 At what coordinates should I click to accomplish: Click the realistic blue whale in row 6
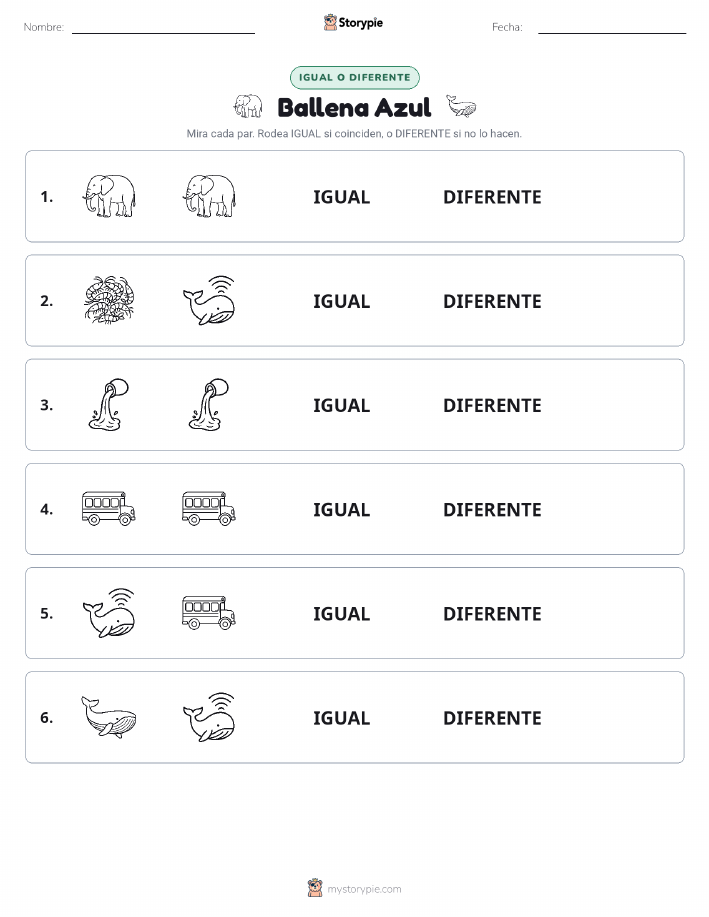pyautogui.click(x=109, y=717)
